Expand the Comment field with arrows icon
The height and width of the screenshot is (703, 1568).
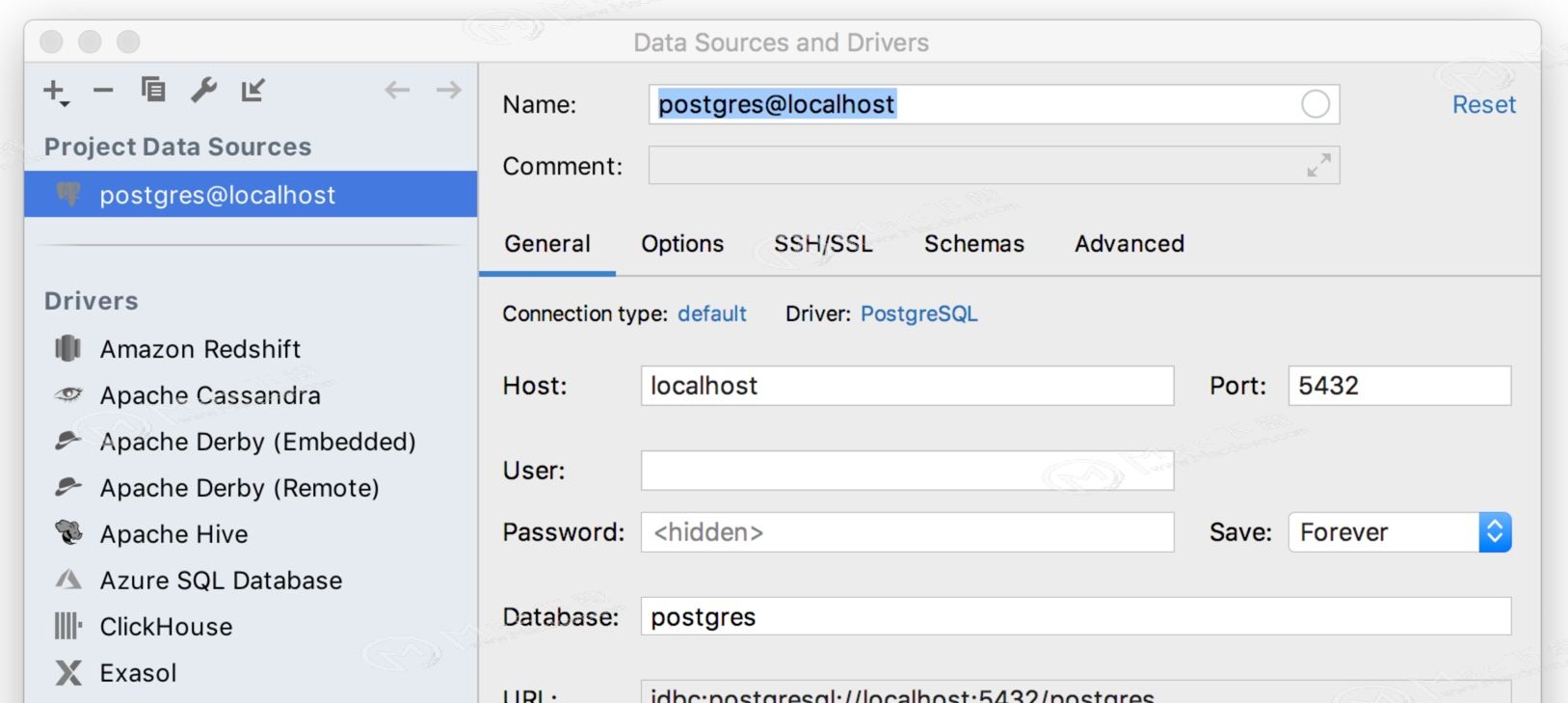tap(1318, 165)
